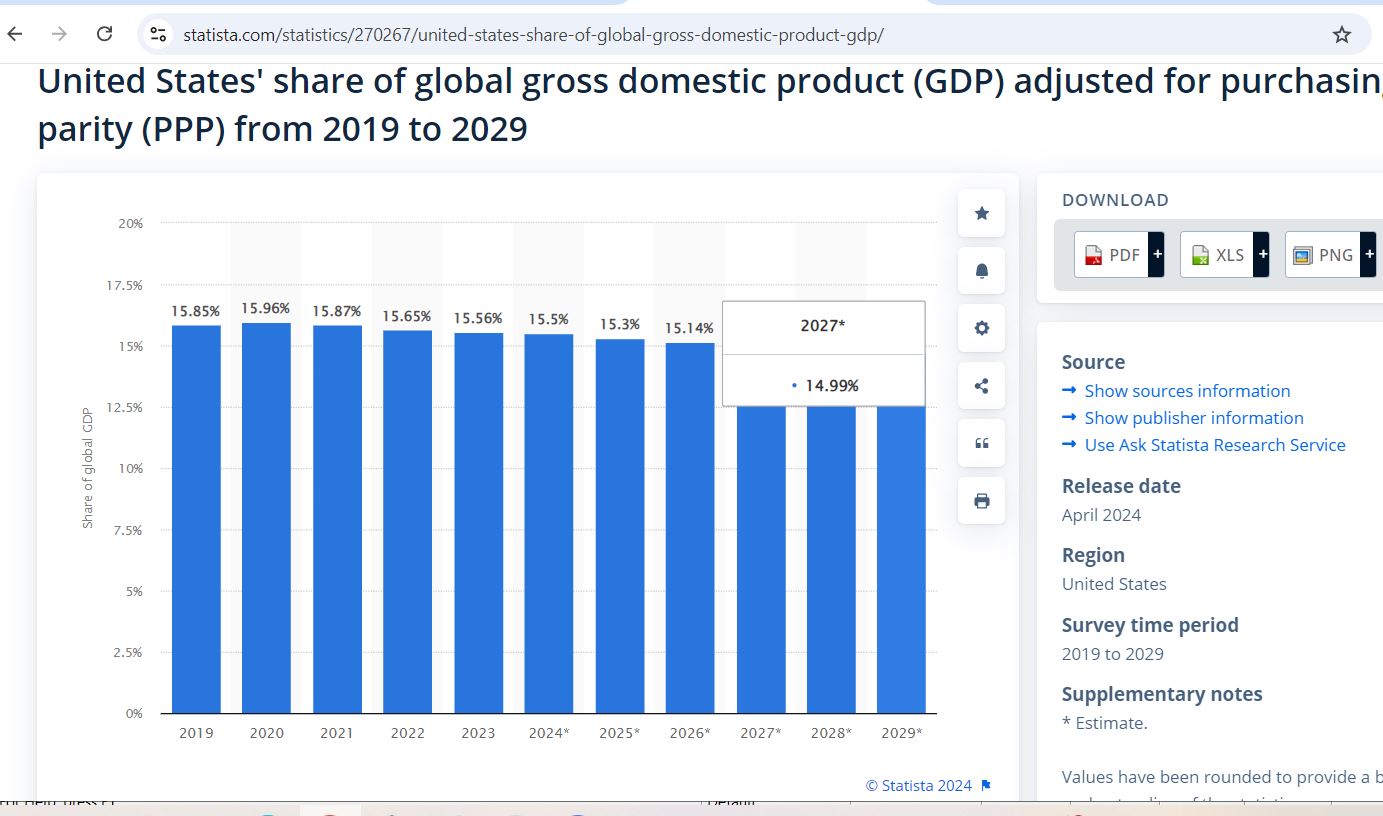The width and height of the screenshot is (1383, 816).
Task: Click the quotation mark citation icon
Action: pyautogui.click(x=981, y=443)
